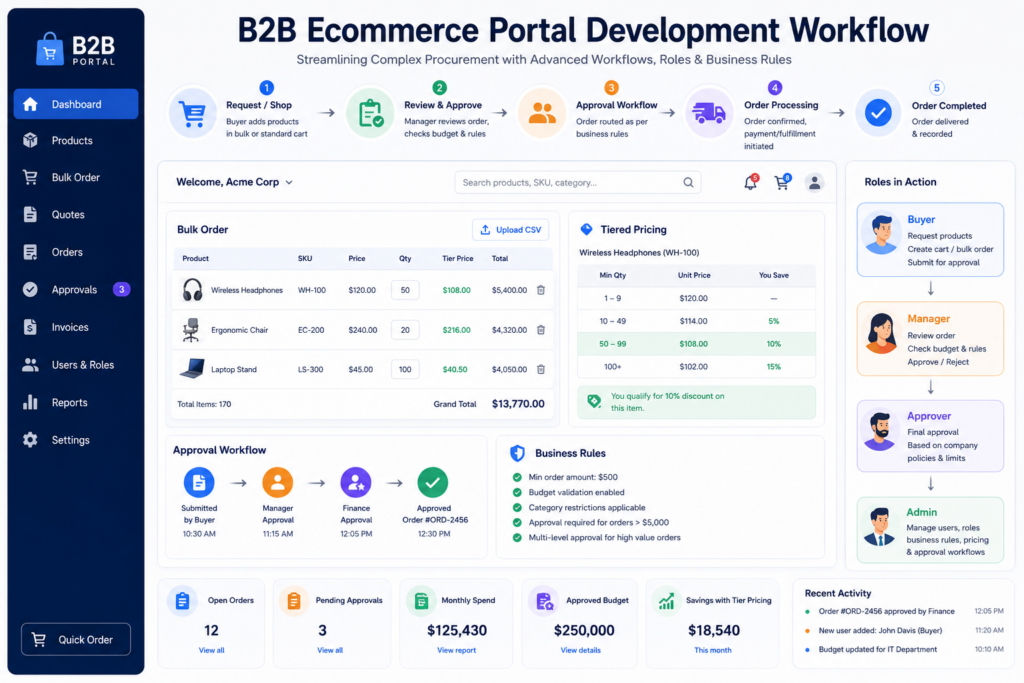This screenshot has width=1024, height=683.
Task: Toggle Approval required for orders > $5,000 check
Action: click(x=517, y=522)
